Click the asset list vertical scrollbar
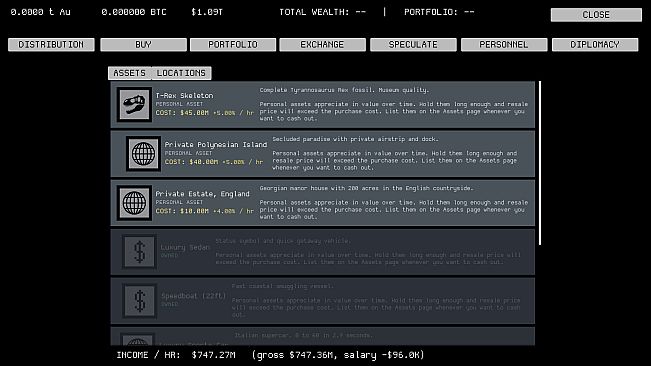This screenshot has width=651, height=366. pos(540,163)
